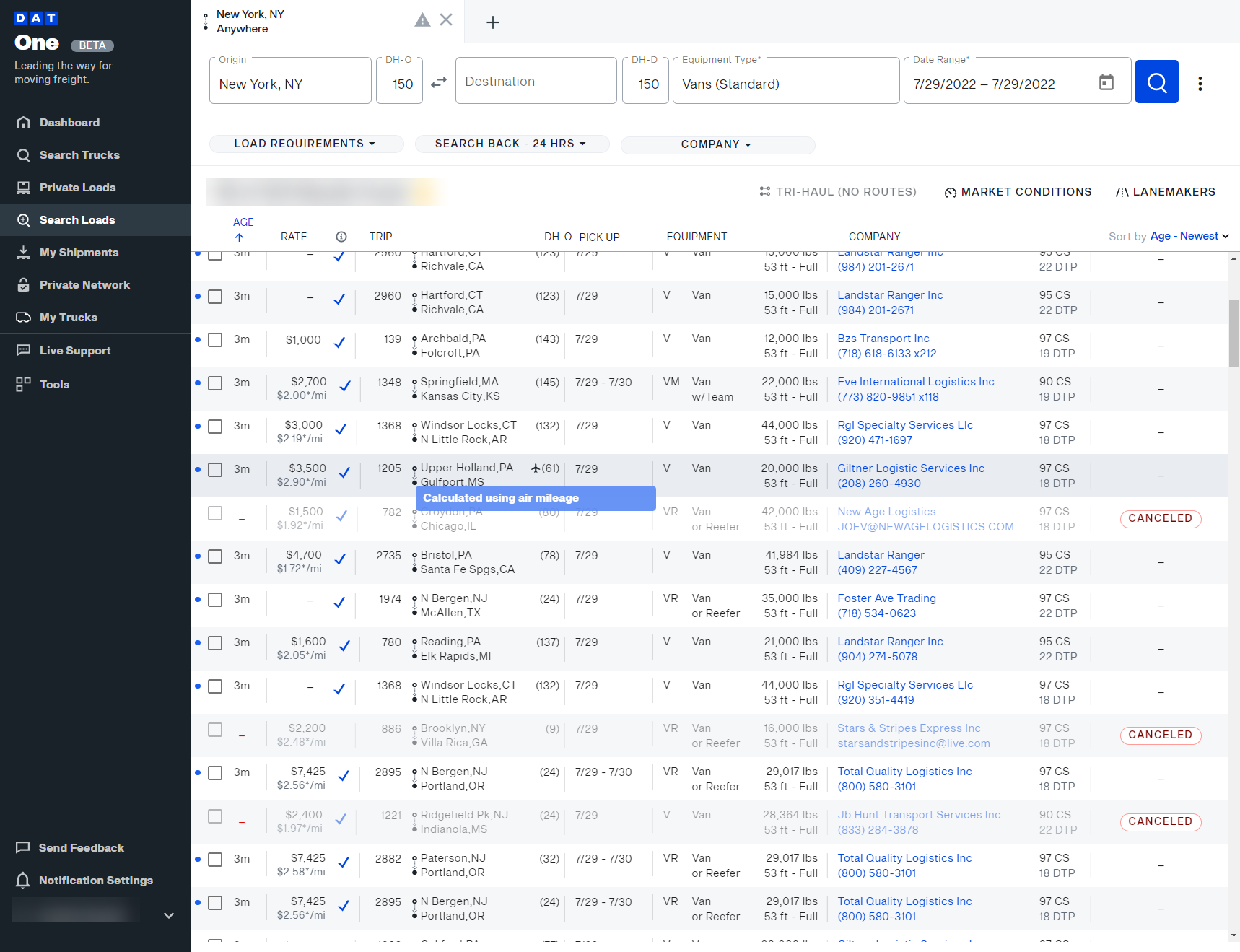Close the New York, NY search tab
1240x952 pixels.
click(446, 20)
